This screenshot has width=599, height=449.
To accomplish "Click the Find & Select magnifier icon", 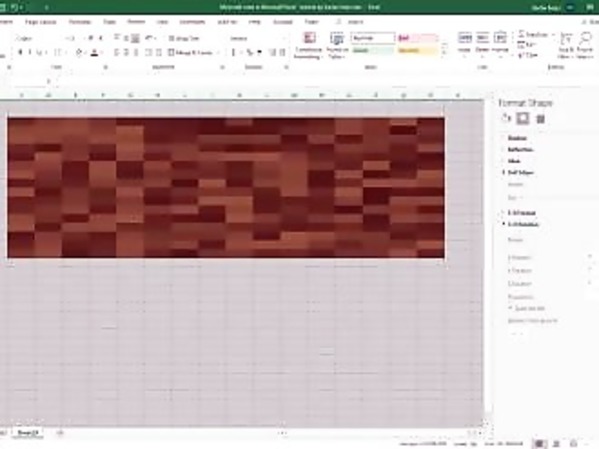I will coord(585,45).
